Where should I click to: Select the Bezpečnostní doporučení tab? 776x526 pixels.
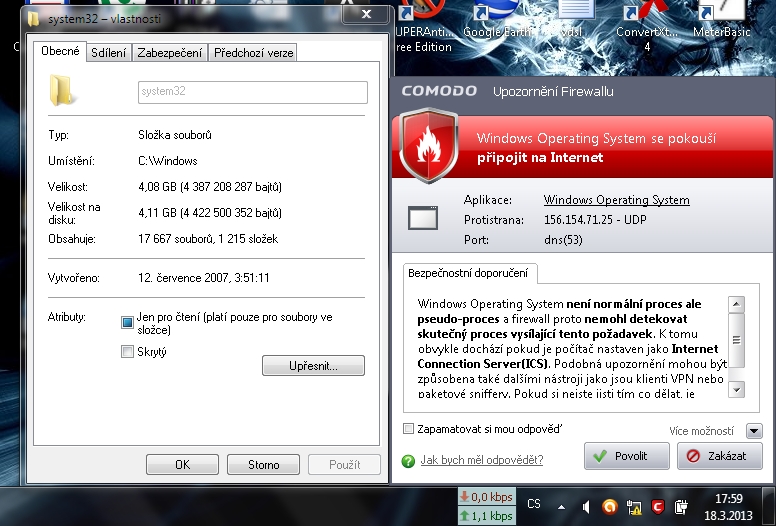[468, 273]
